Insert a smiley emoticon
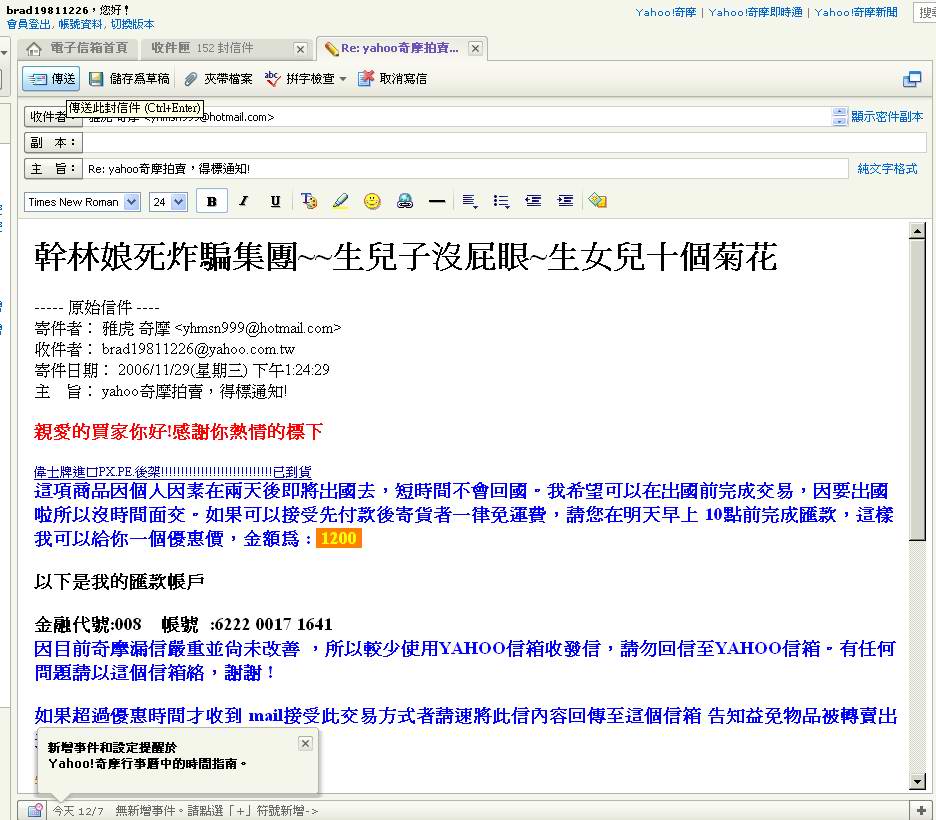Screen dimensions: 936x820 tap(372, 201)
